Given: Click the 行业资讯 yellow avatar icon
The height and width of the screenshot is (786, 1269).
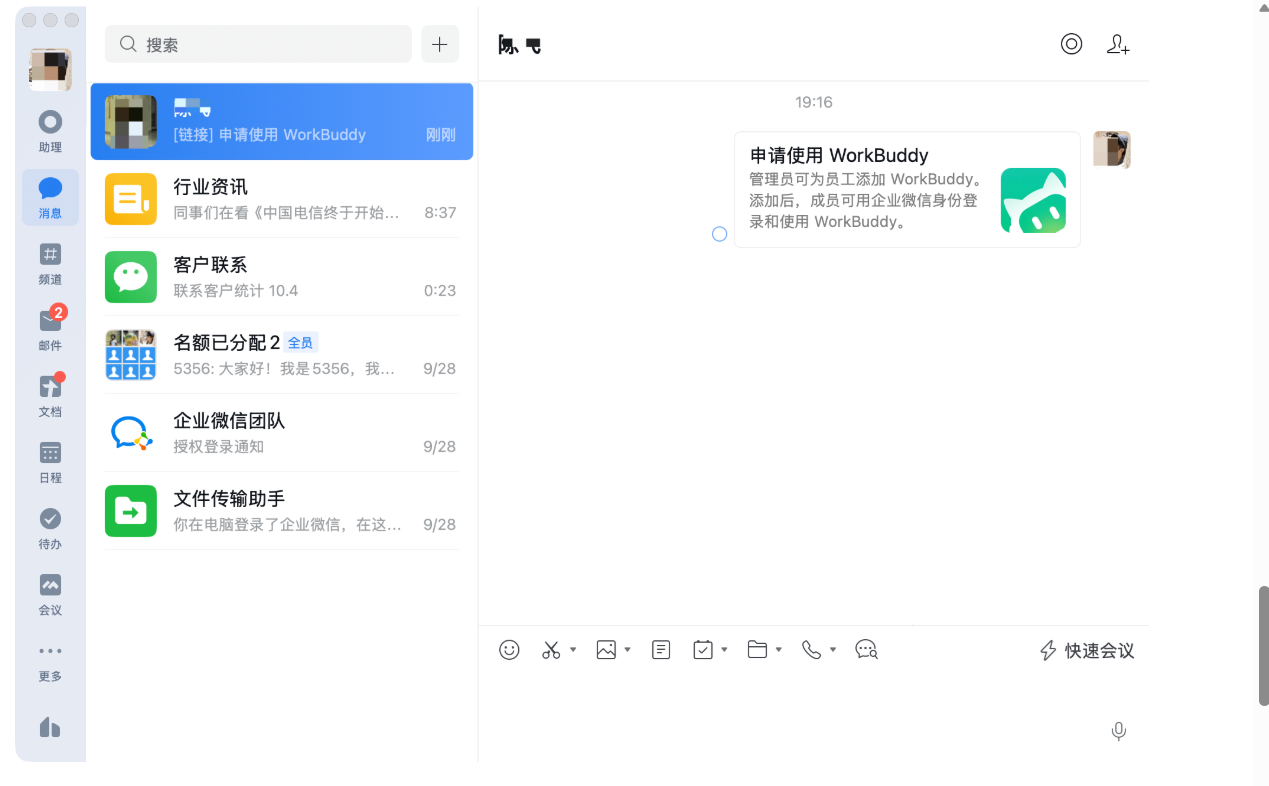Looking at the screenshot, I should [x=131, y=199].
